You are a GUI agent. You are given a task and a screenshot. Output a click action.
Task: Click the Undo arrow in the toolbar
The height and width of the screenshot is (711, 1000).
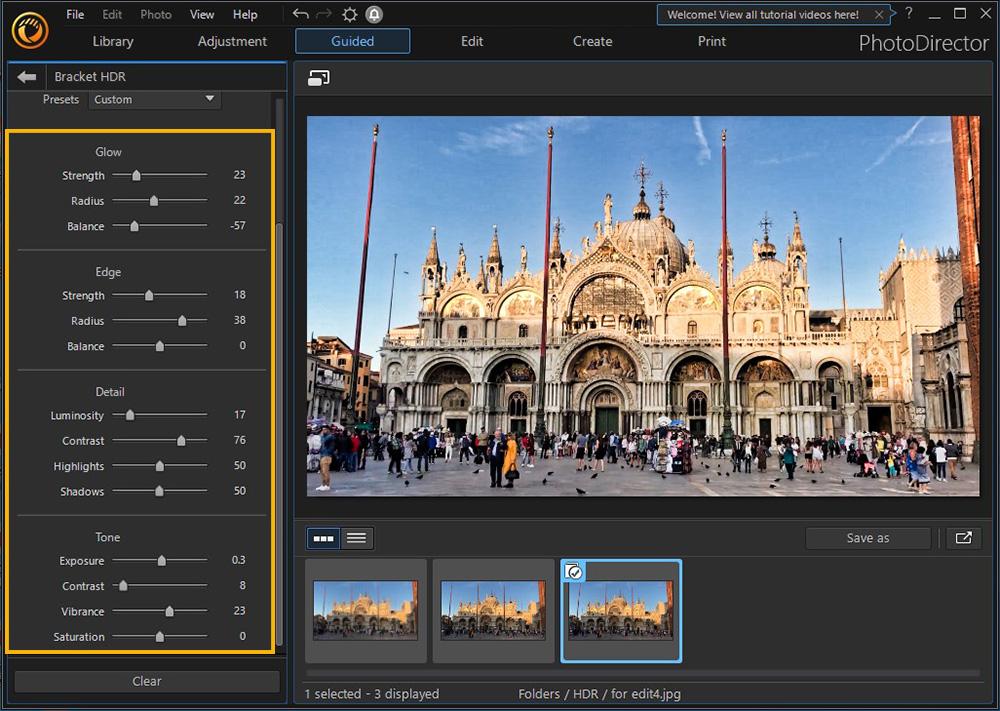[x=299, y=14]
